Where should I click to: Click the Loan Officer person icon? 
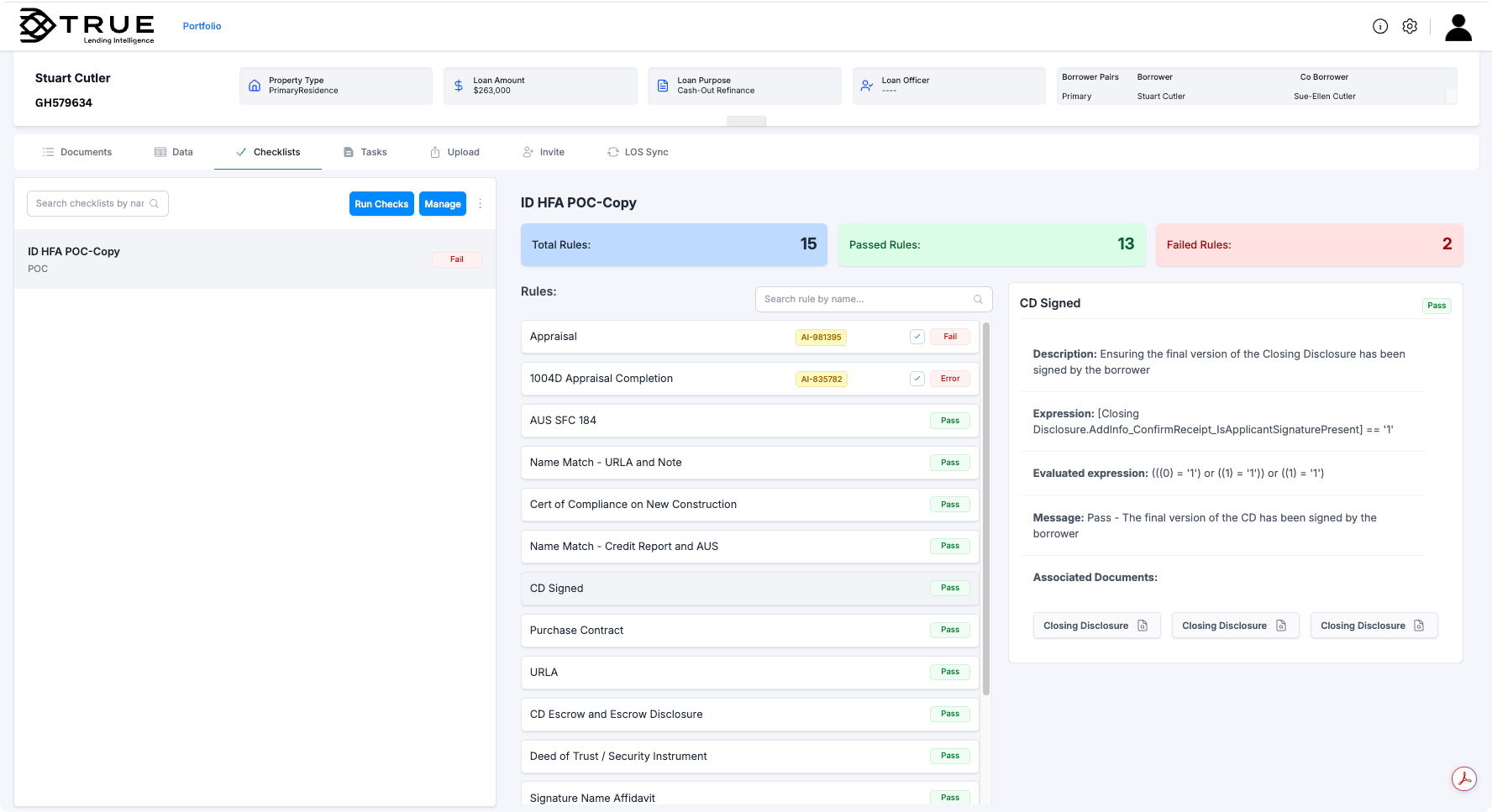click(x=866, y=85)
